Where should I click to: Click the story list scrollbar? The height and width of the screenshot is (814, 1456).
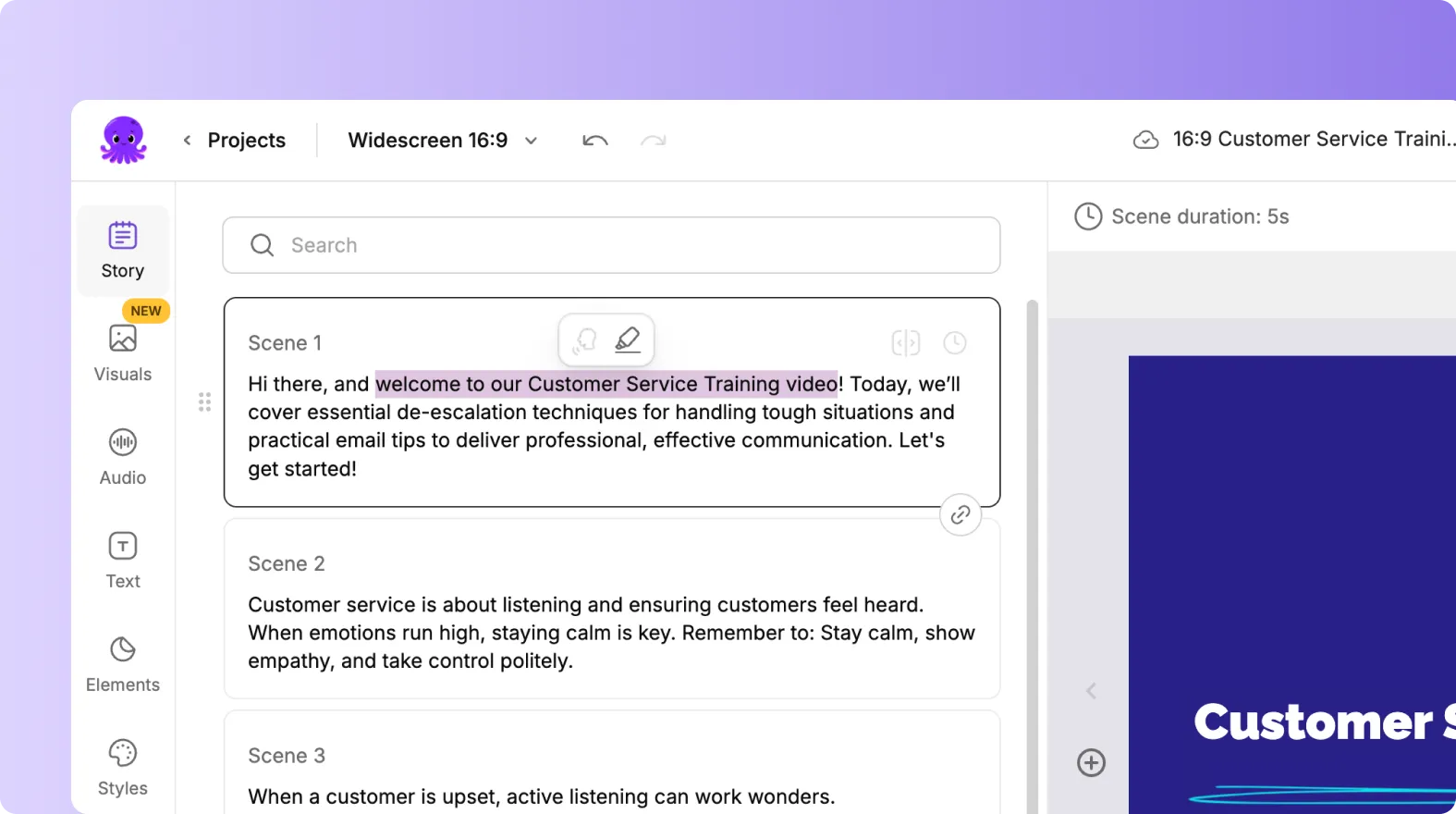1033,555
